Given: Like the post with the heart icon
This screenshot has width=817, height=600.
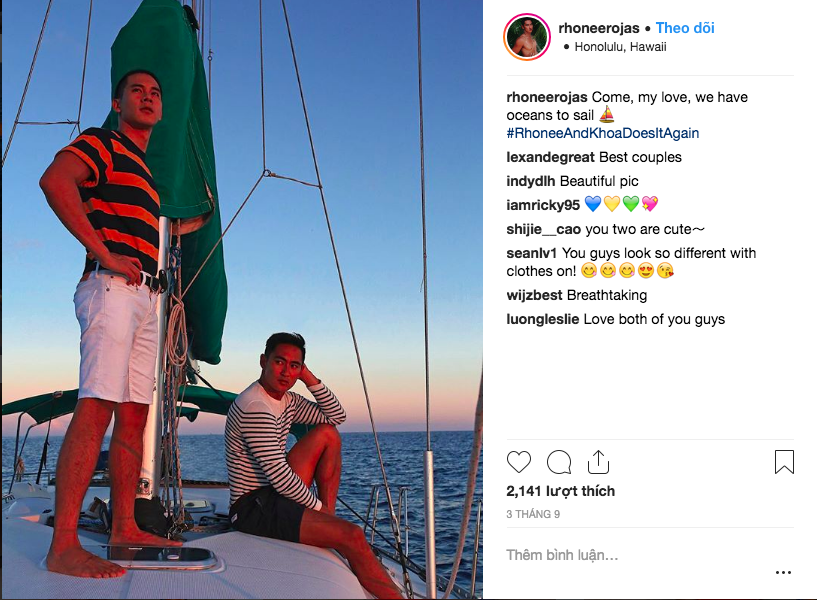Looking at the screenshot, I should tap(519, 462).
